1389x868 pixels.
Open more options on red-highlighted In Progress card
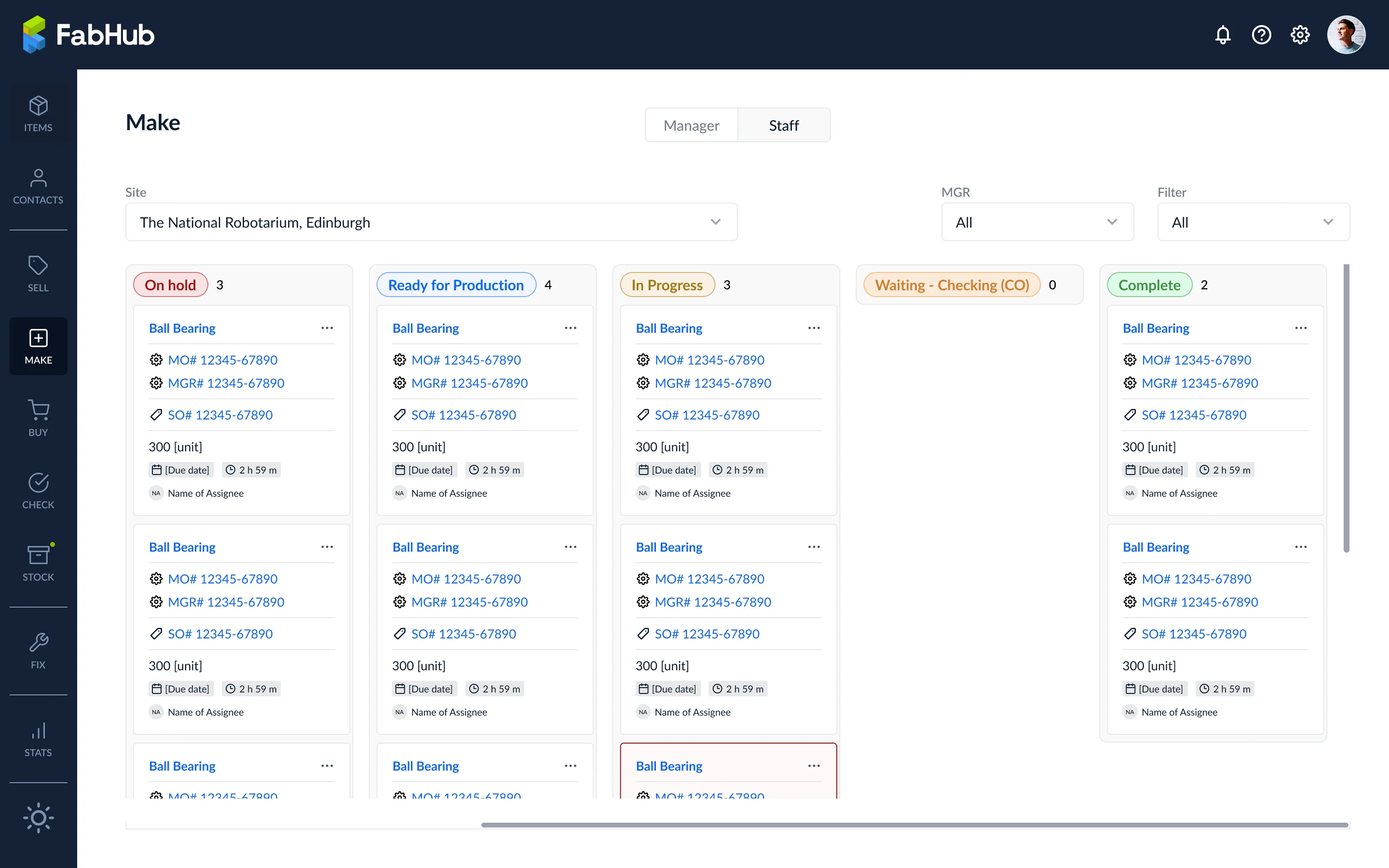tap(814, 766)
